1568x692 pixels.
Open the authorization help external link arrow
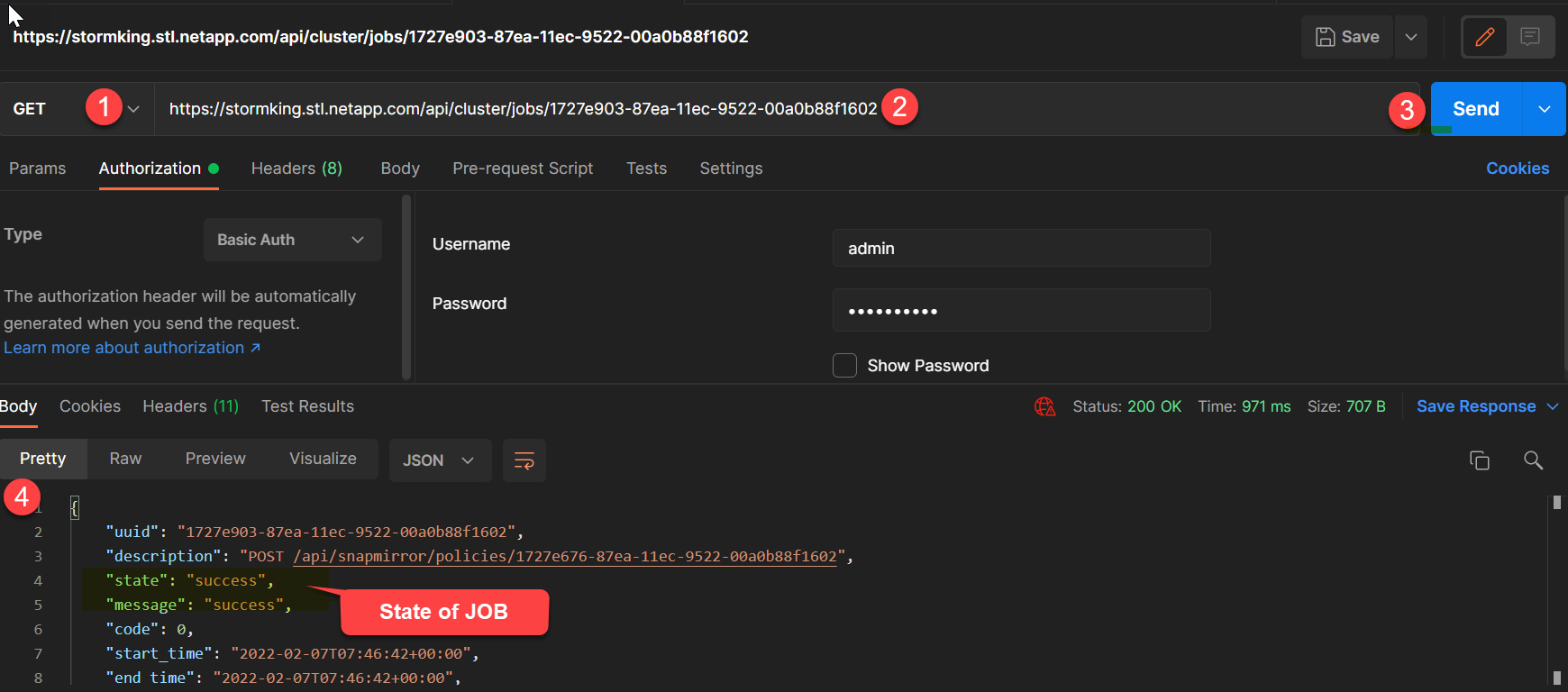256,348
